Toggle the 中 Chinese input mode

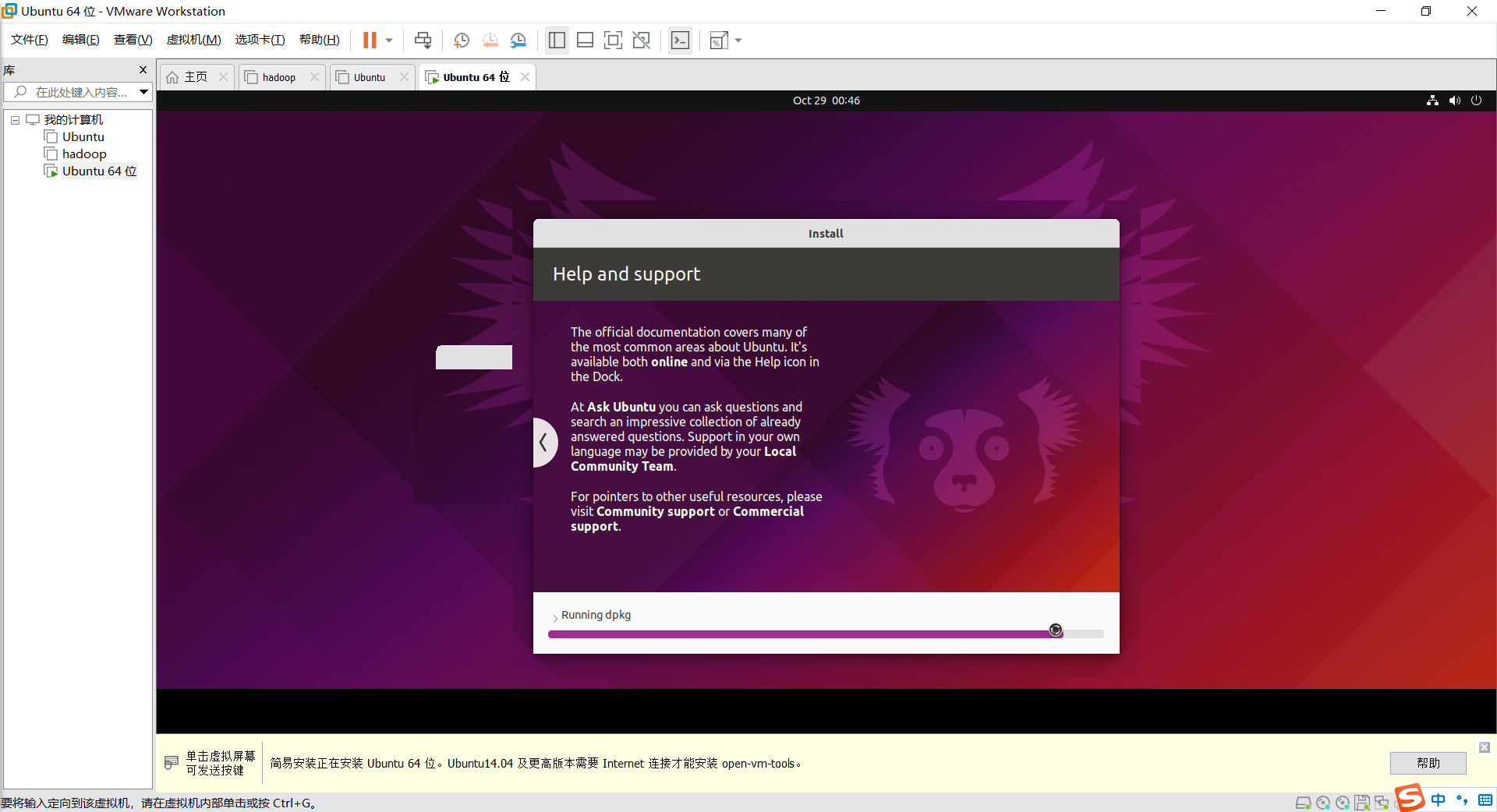(1439, 800)
